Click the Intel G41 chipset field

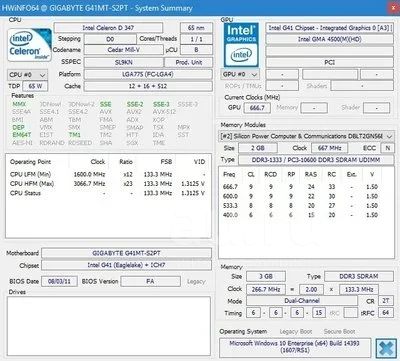(126, 265)
